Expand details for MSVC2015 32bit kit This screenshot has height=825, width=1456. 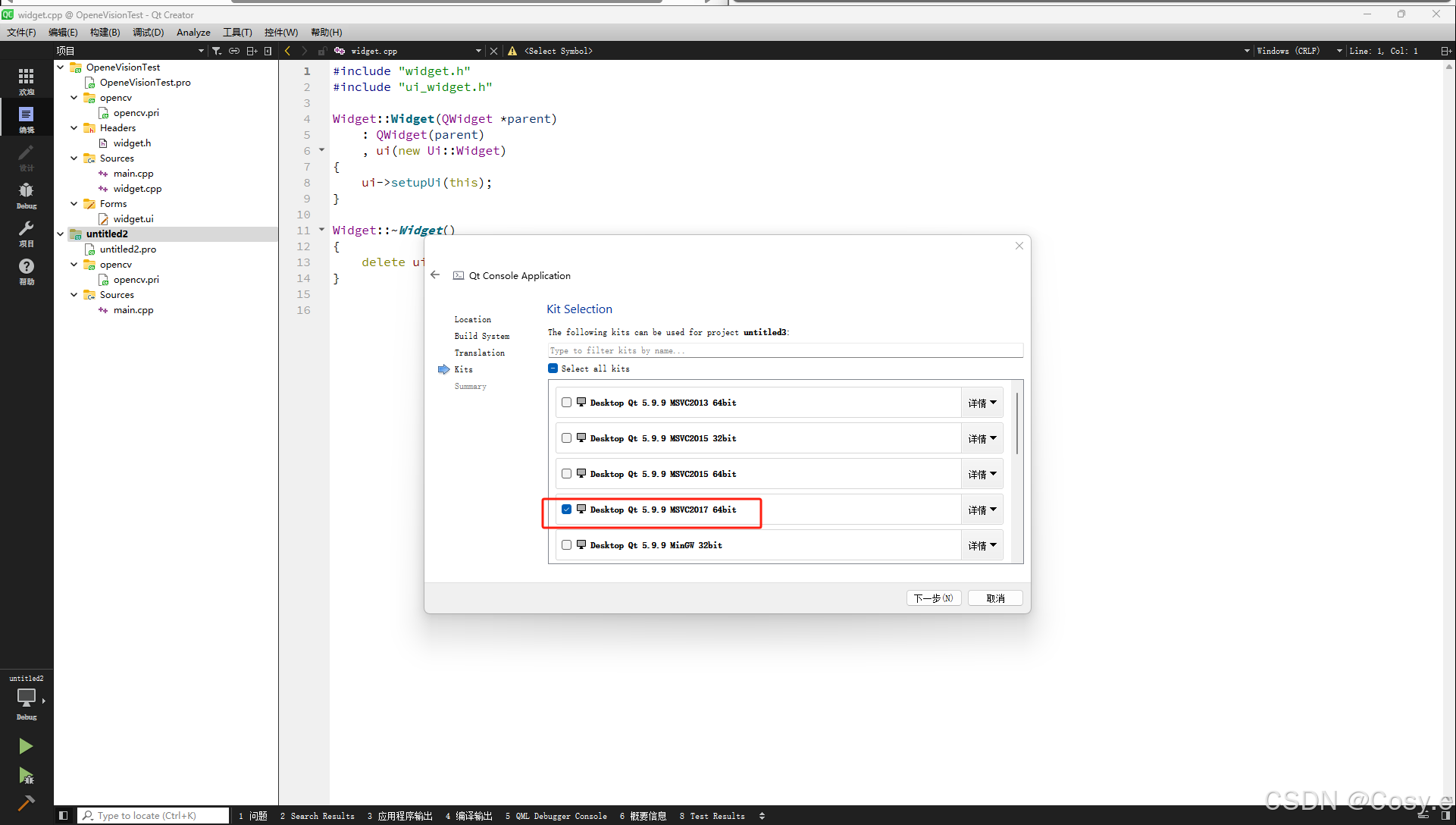[x=982, y=438]
